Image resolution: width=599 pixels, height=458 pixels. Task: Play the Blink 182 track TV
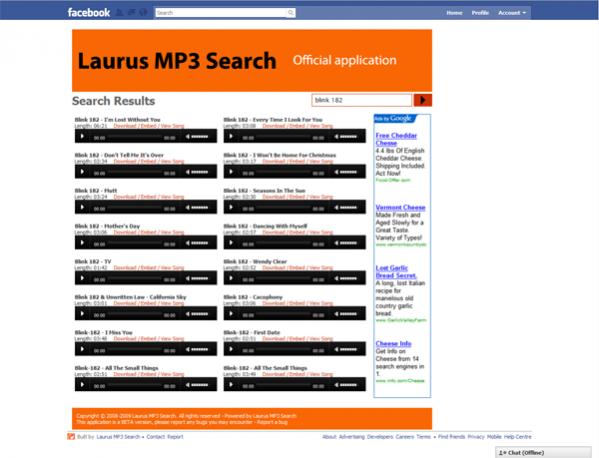click(x=82, y=278)
